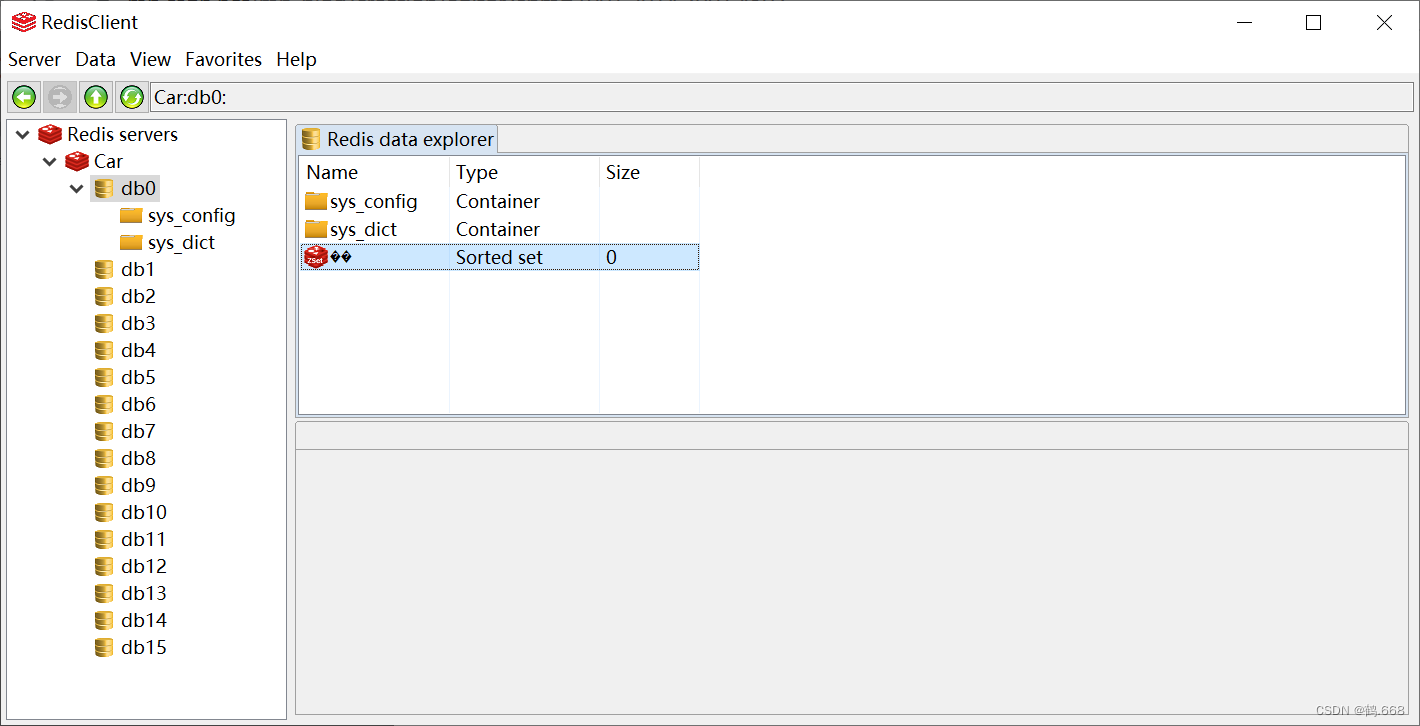Click the Car server red icon
This screenshot has height=726, width=1420.
point(77,161)
